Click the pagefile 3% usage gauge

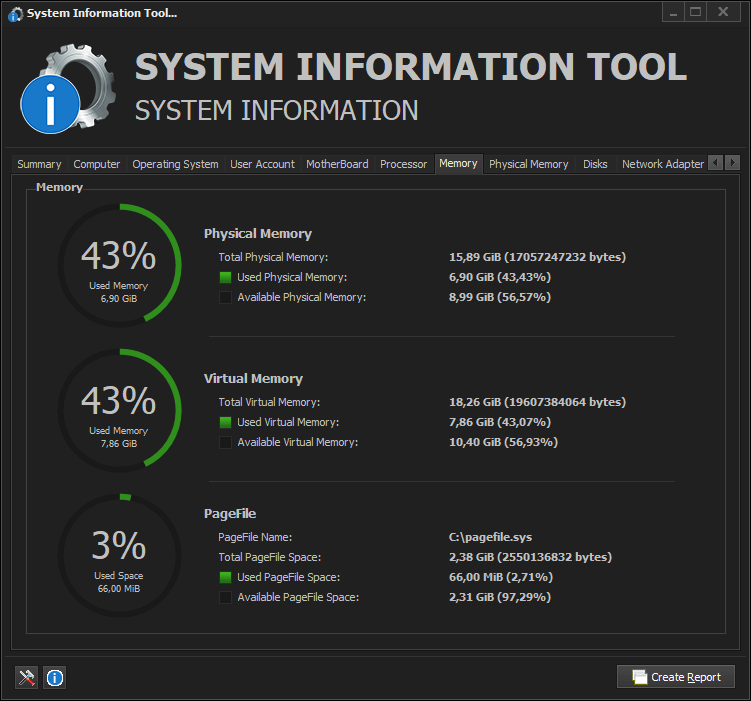tap(119, 555)
